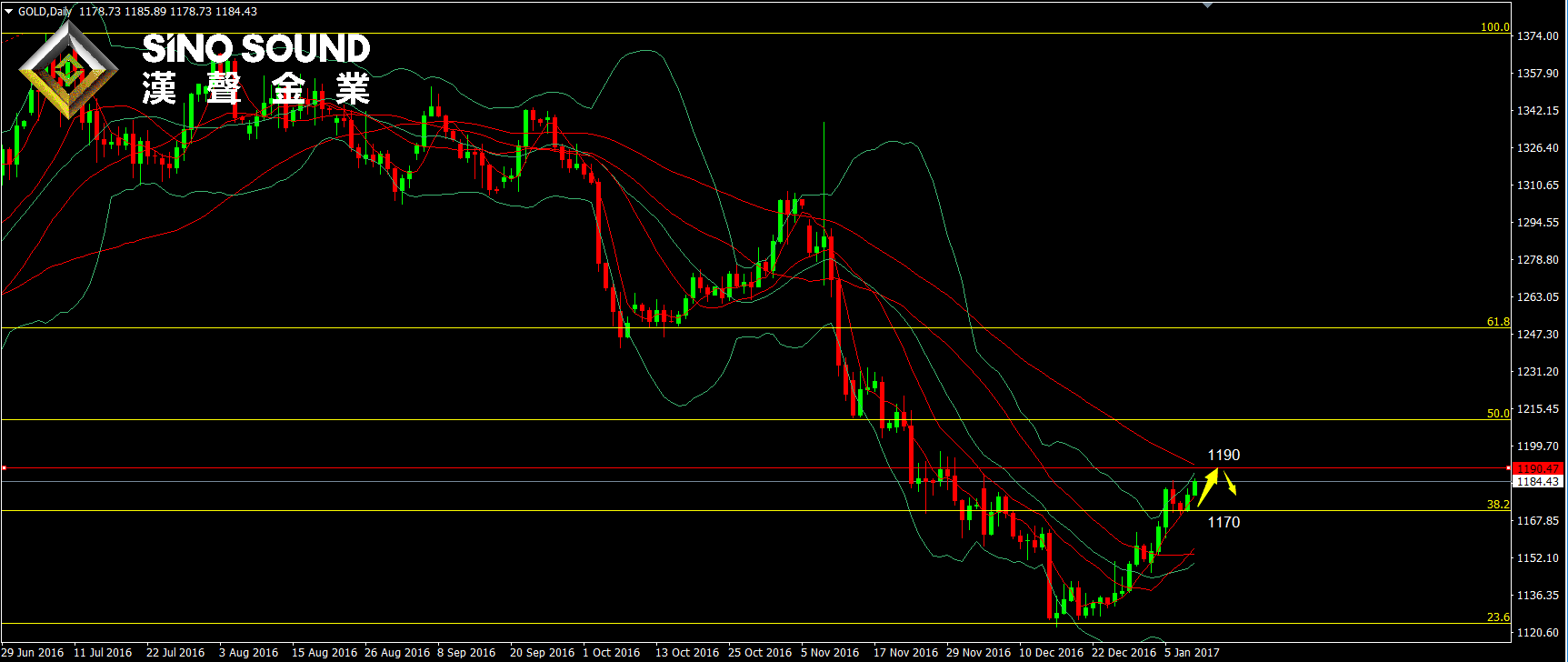The height and width of the screenshot is (662, 1568).
Task: Click the Fibonacci 61.8 level label
Action: 1498,322
